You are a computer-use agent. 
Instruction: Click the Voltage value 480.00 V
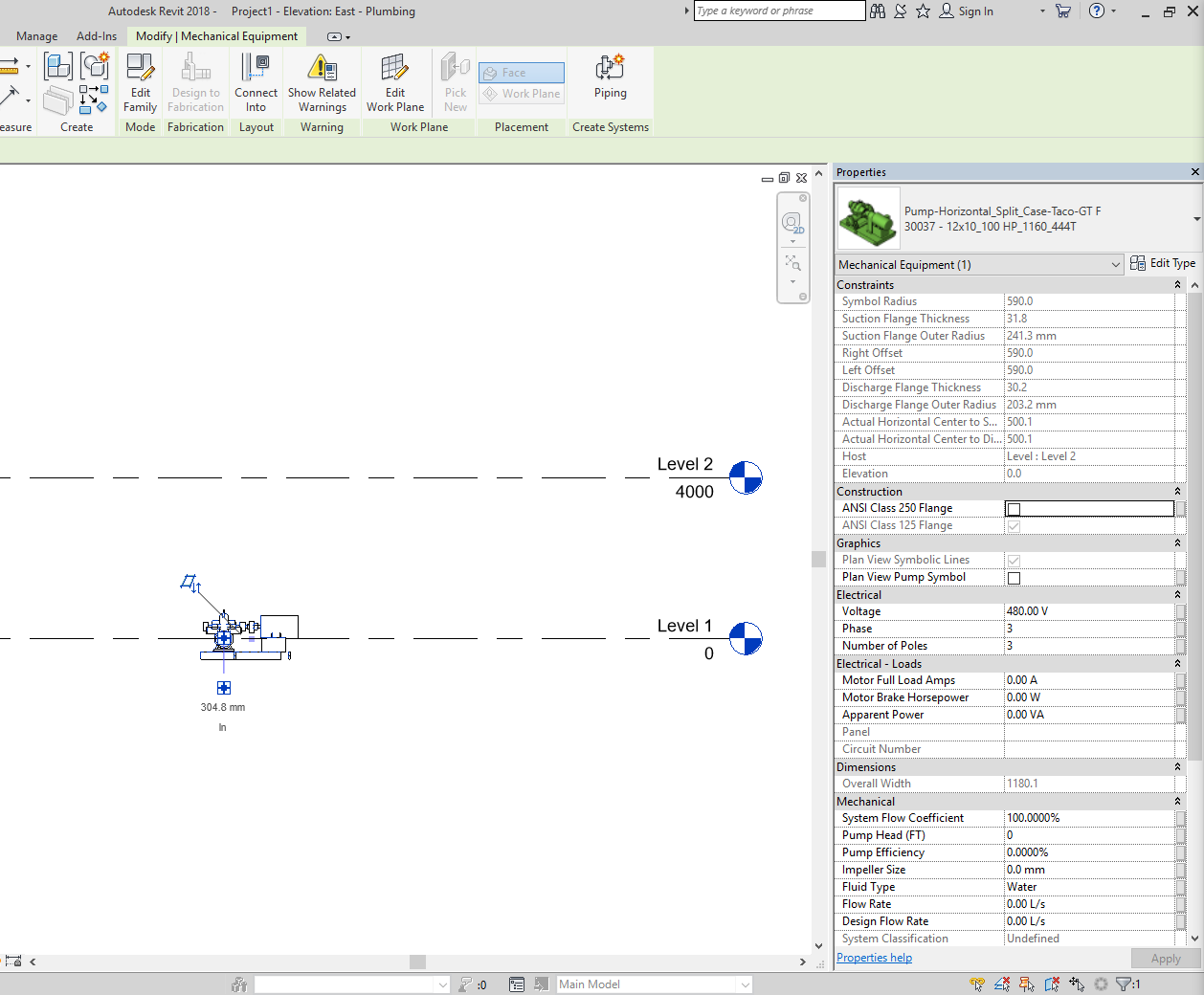tap(1089, 611)
